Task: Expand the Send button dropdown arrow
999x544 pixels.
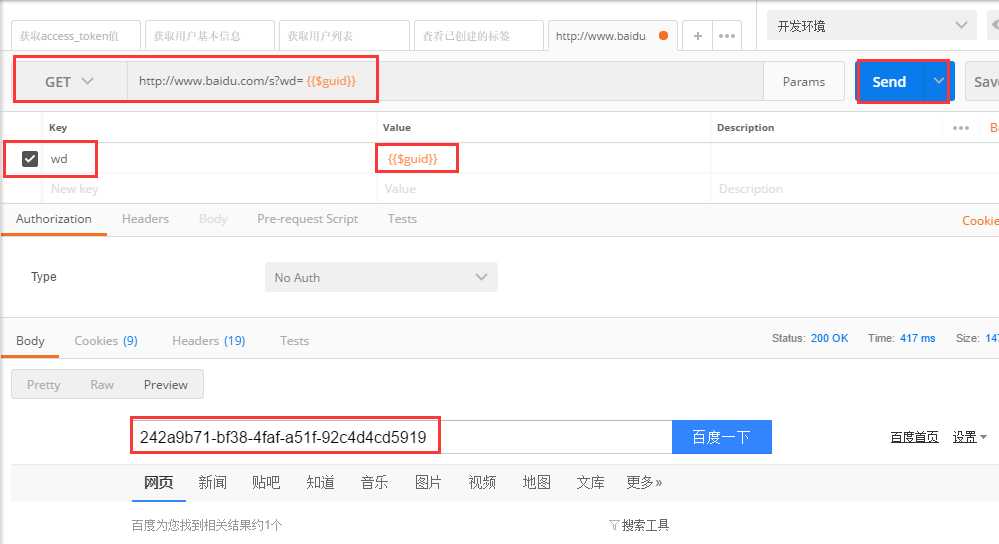Action: (x=938, y=81)
